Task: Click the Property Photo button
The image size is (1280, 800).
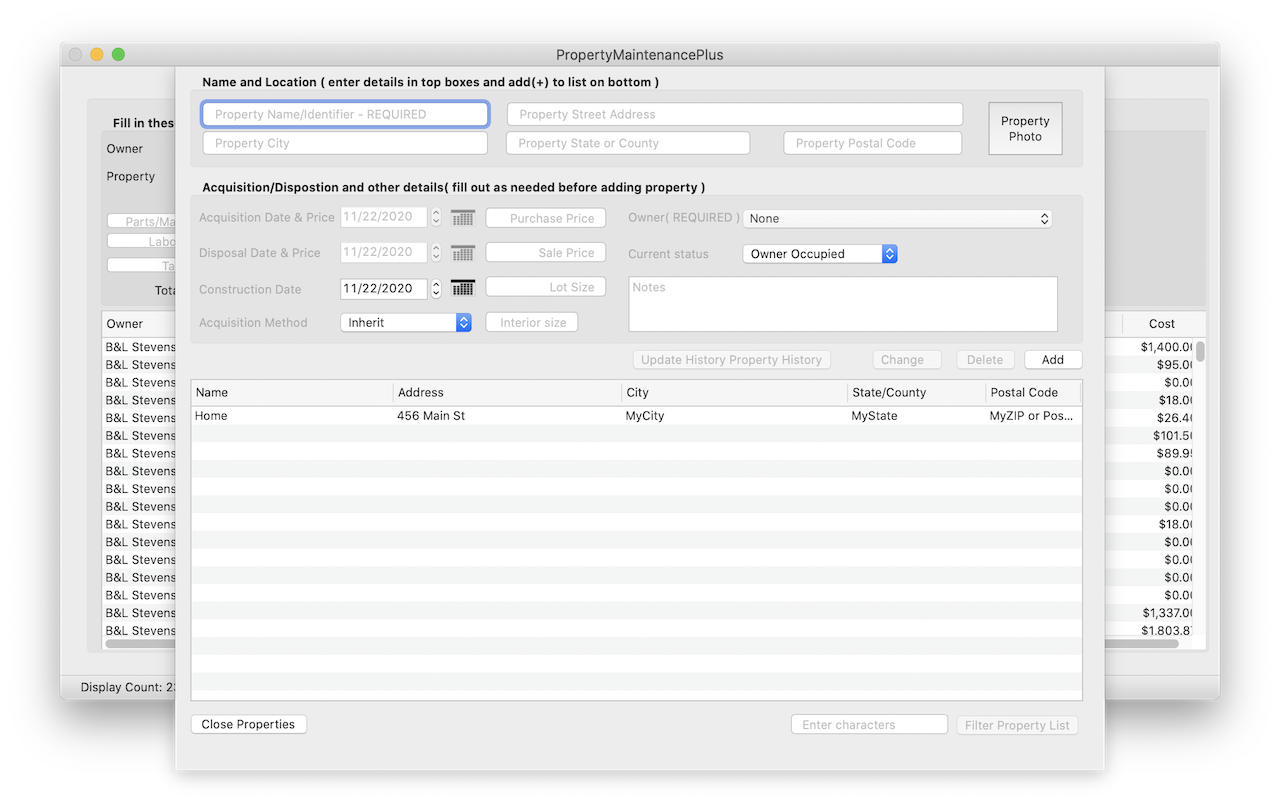Action: coord(1025,129)
